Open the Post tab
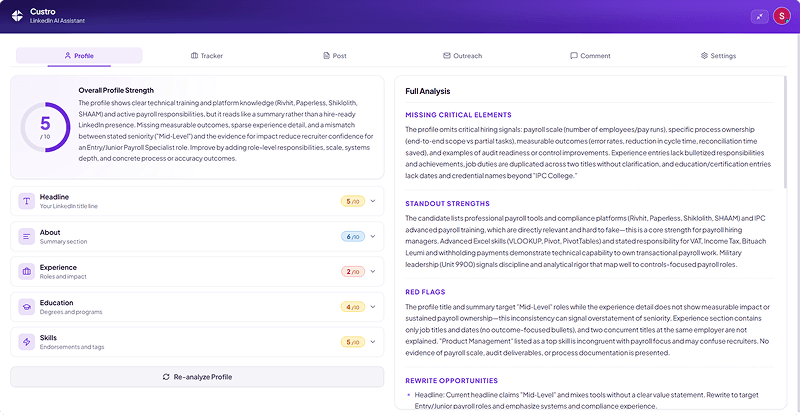The width and height of the screenshot is (800, 415). click(x=335, y=56)
